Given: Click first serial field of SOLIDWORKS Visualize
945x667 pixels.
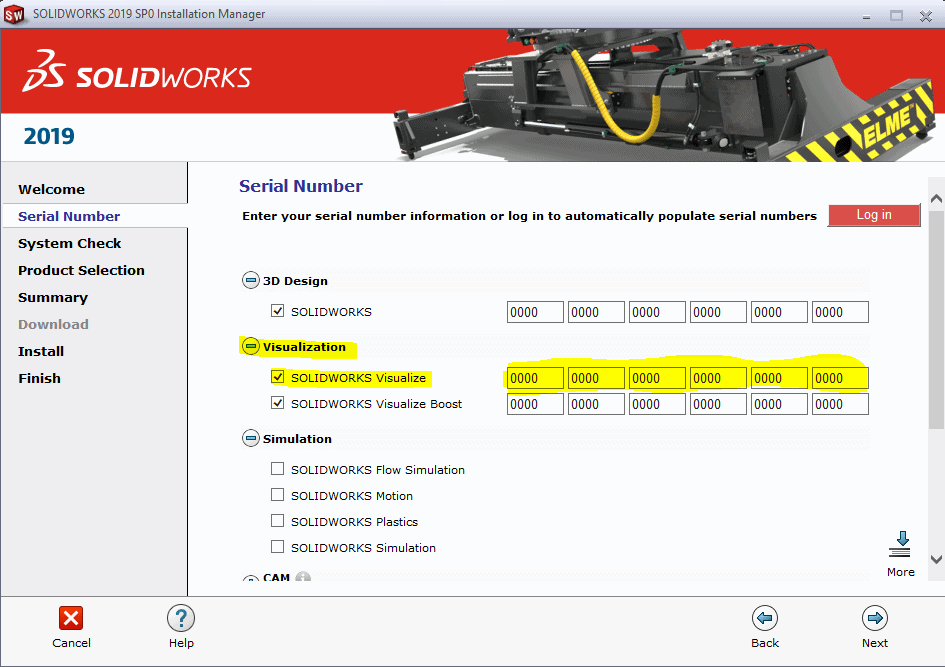Looking at the screenshot, I should tap(535, 378).
